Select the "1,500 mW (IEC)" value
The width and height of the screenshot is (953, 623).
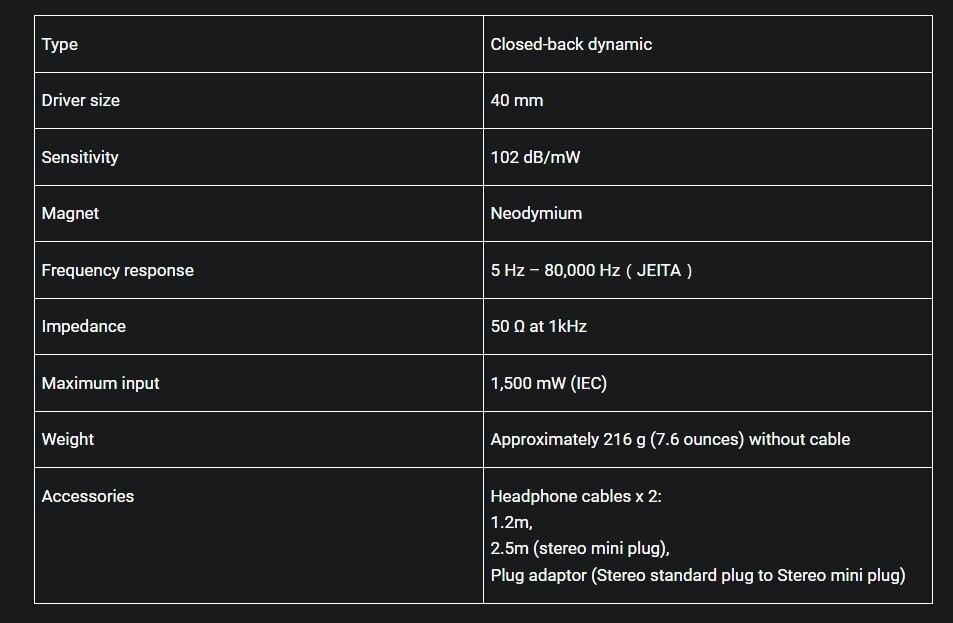point(548,383)
